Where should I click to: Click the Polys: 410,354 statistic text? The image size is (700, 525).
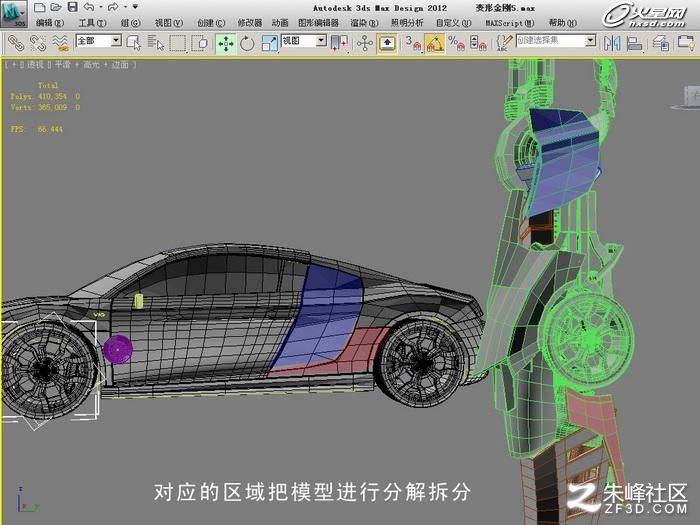pyautogui.click(x=39, y=96)
